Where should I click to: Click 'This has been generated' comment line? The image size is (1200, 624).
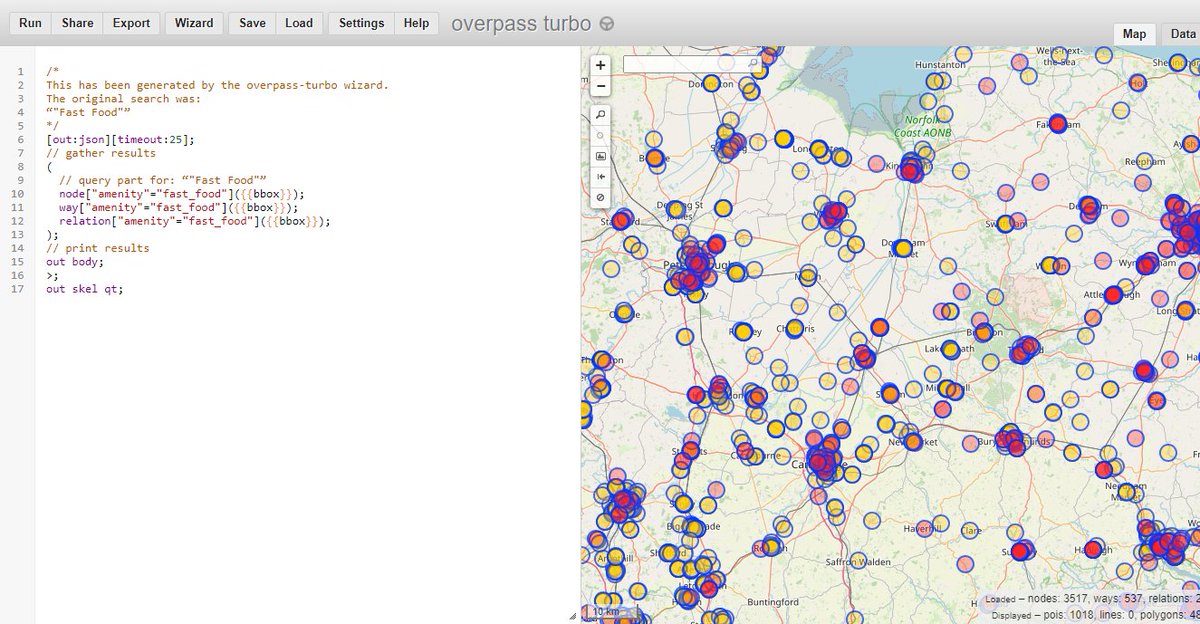click(217, 85)
